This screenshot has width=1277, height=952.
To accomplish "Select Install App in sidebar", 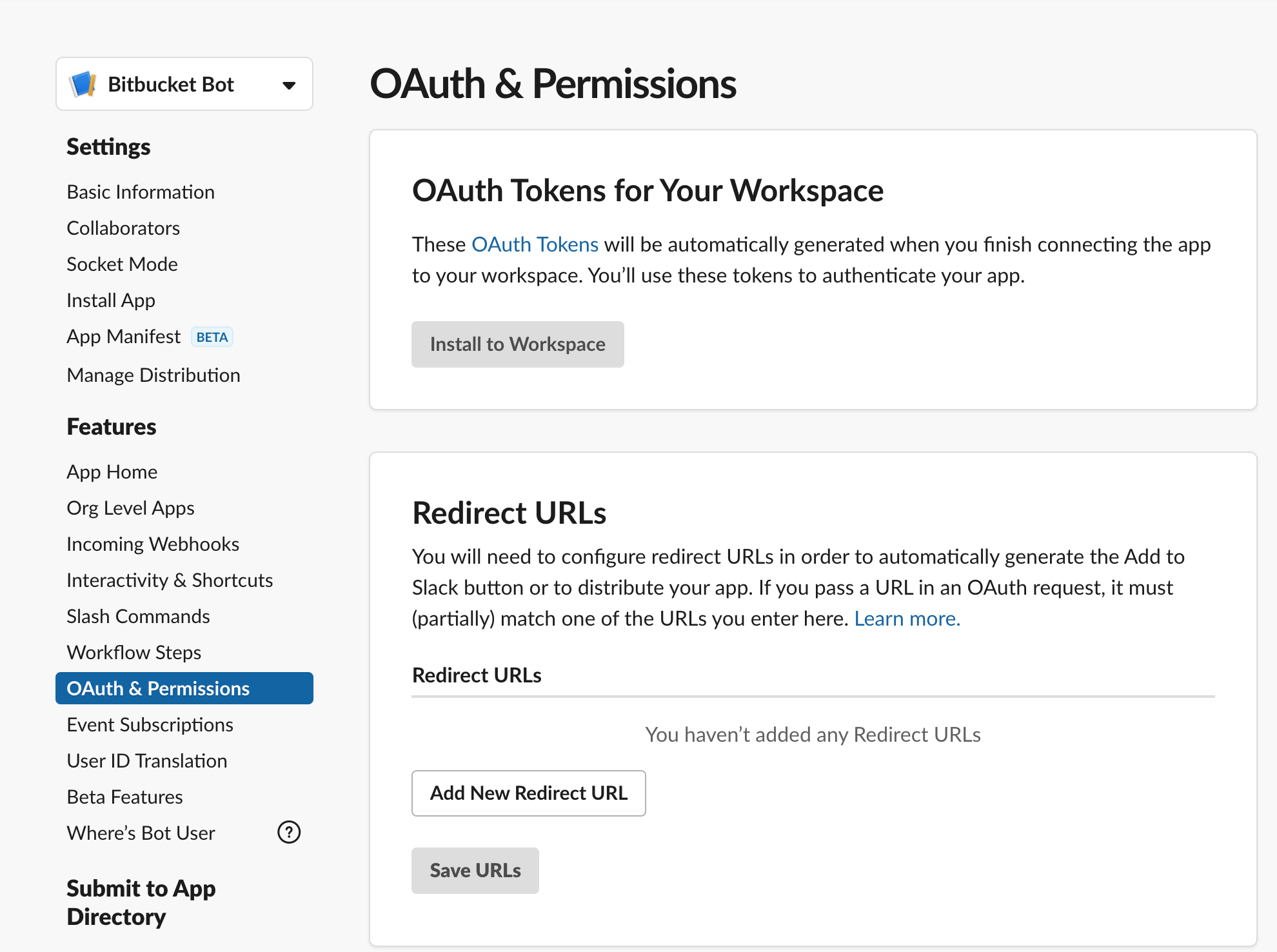I will point(111,301).
